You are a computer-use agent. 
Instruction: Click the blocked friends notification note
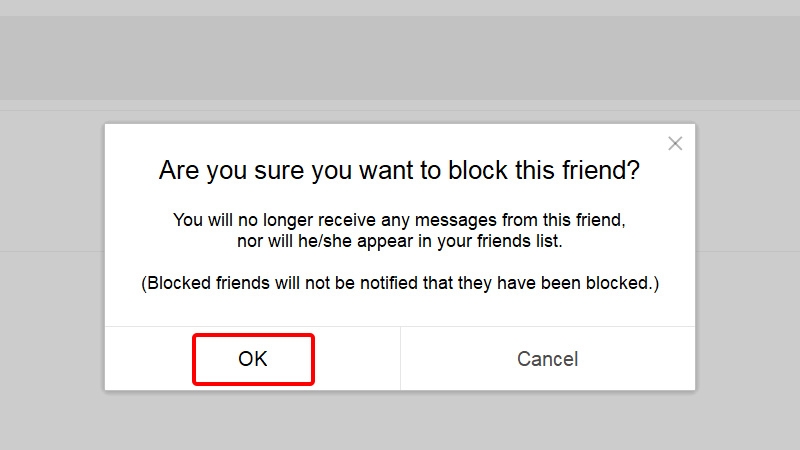[x=399, y=283]
